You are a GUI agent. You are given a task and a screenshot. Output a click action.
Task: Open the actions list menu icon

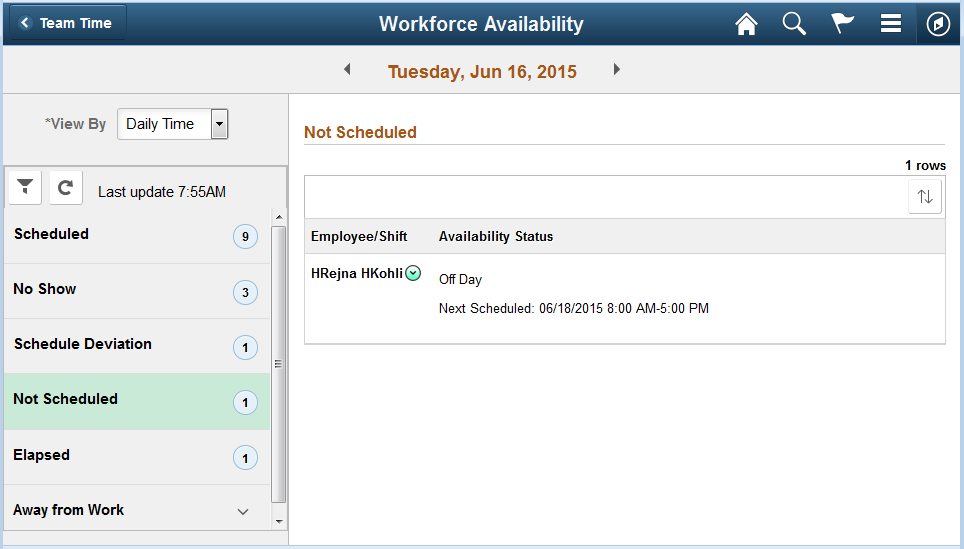[890, 23]
